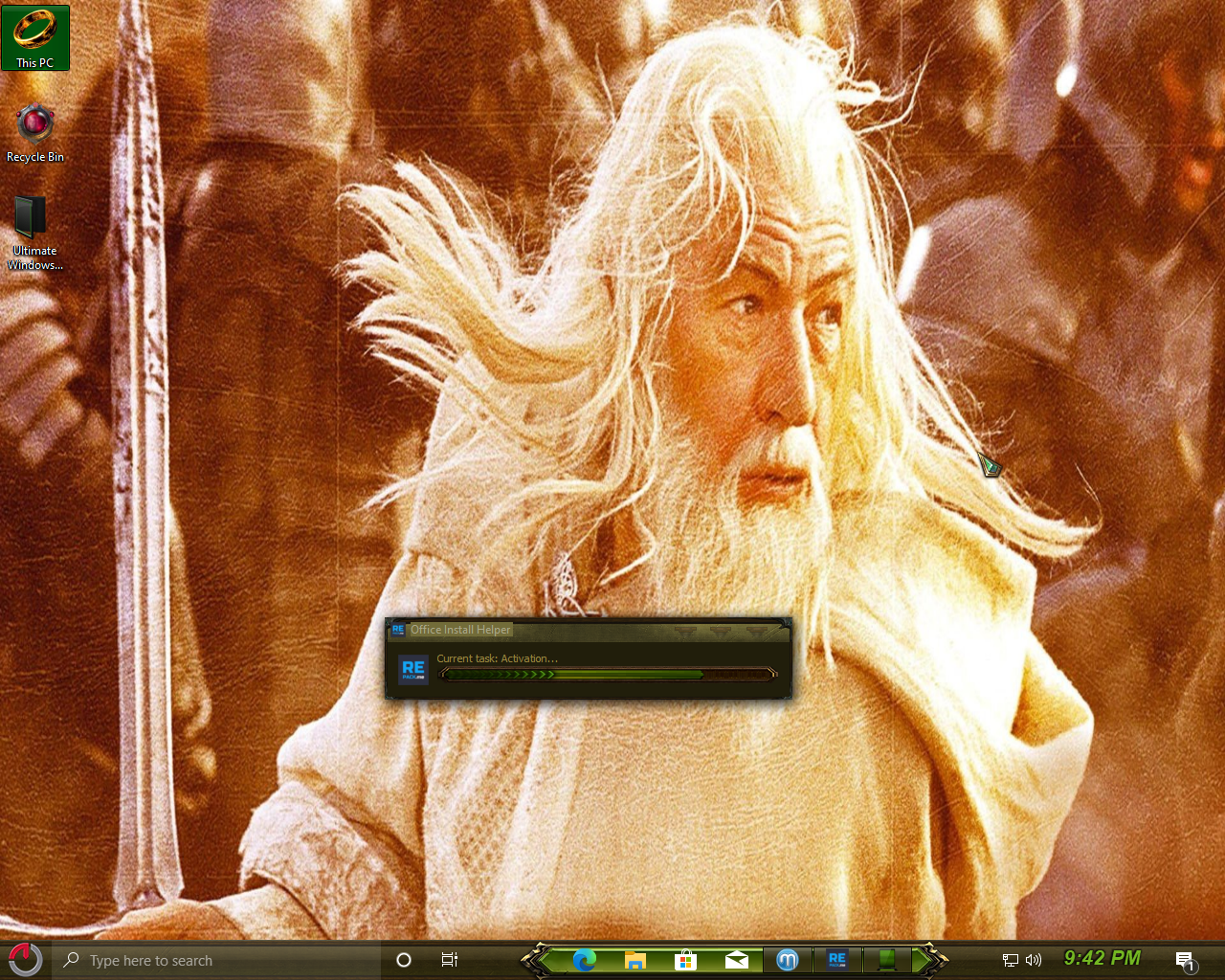The image size is (1225, 980).
Task: Close the Office Install Helper window
Action: [x=756, y=631]
